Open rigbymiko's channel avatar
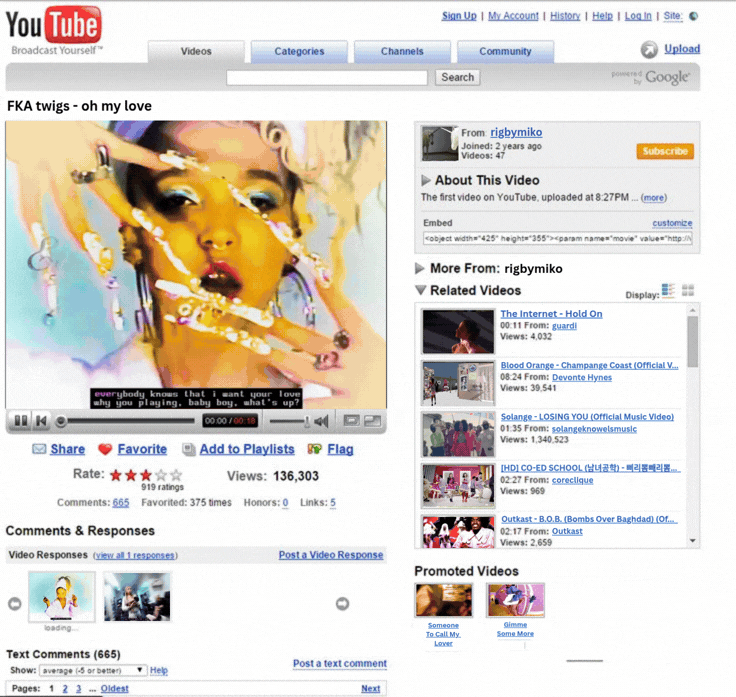This screenshot has height=697, width=736. point(440,144)
